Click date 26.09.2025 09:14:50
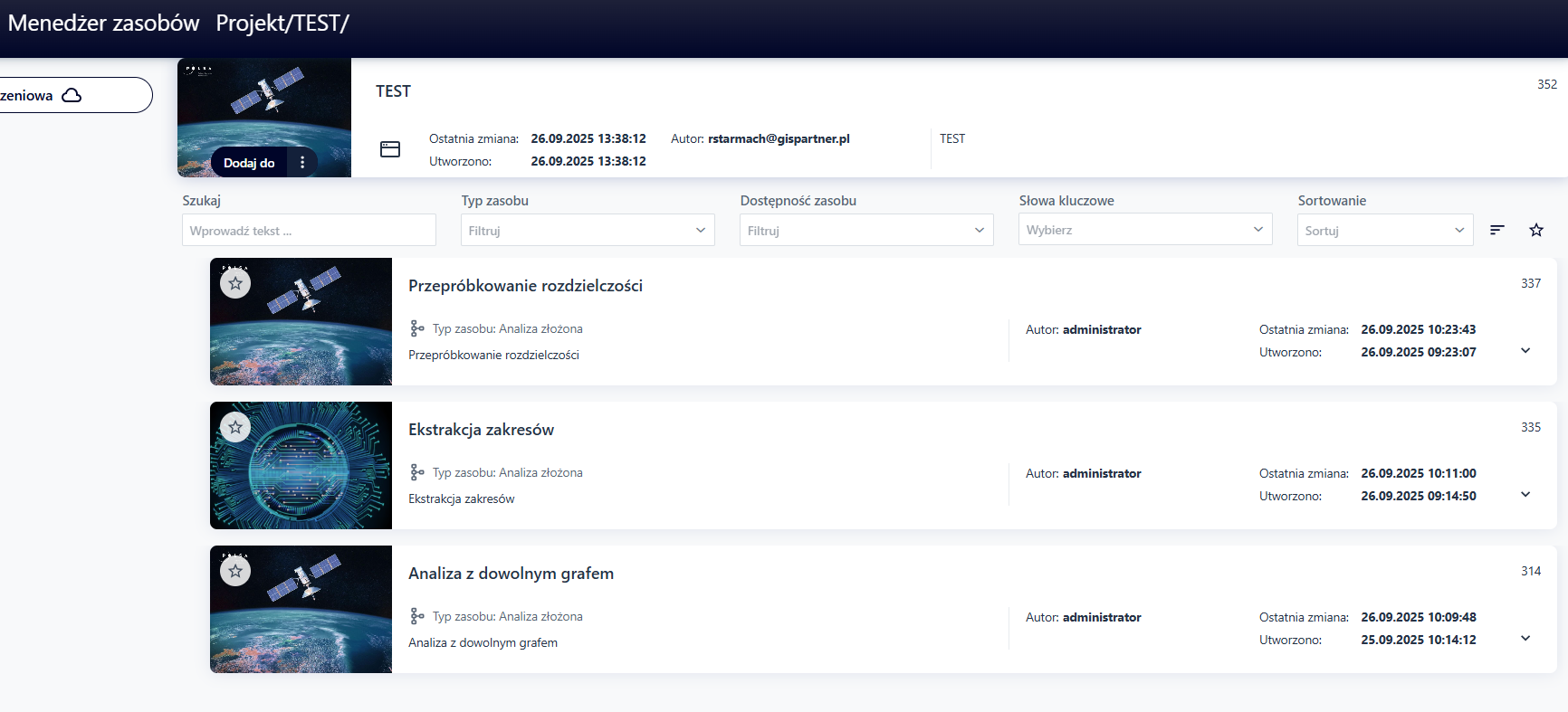1568x712 pixels. (x=1419, y=496)
